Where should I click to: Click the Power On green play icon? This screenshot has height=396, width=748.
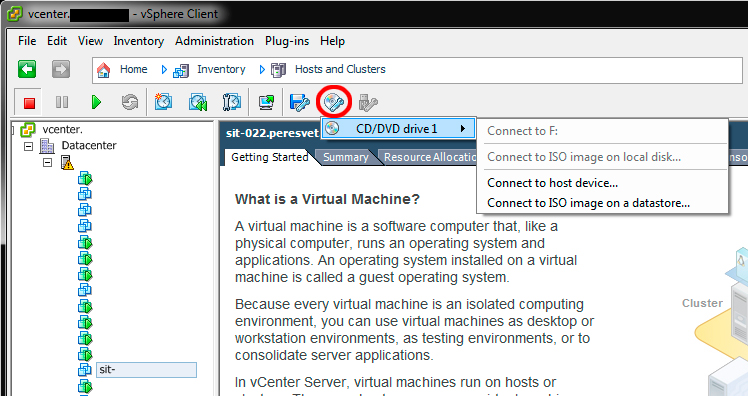96,102
